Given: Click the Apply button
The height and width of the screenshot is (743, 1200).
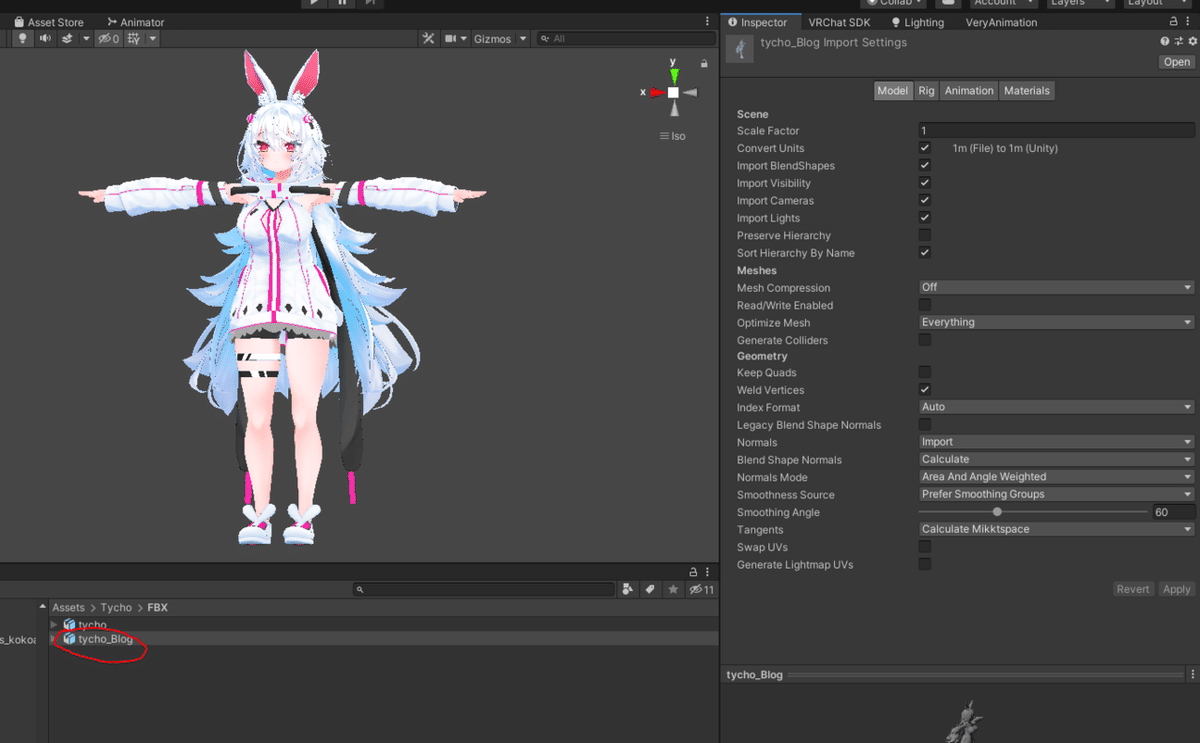Looking at the screenshot, I should 1176,590.
